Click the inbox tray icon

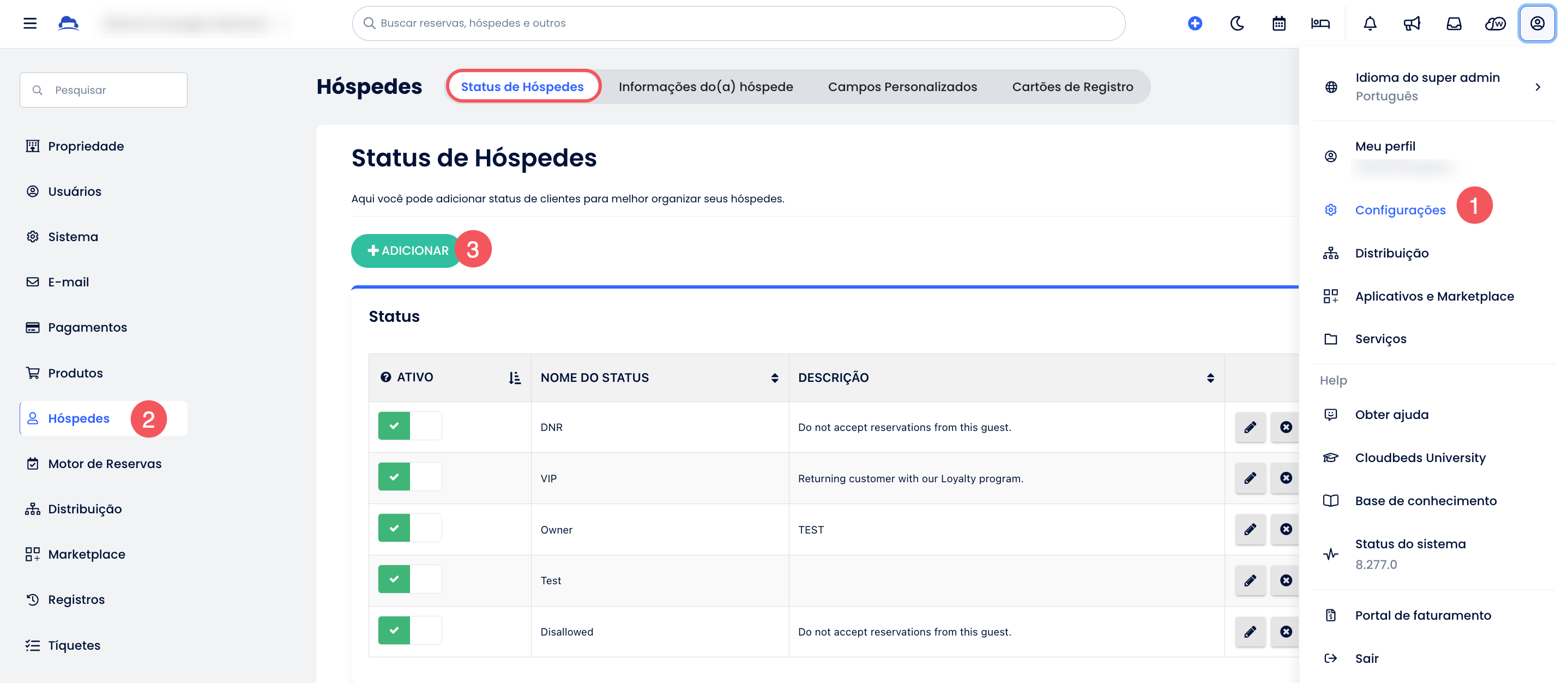coord(1454,23)
